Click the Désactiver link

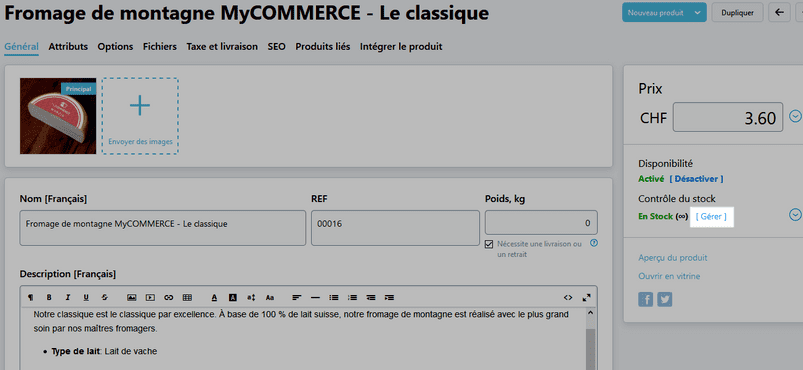click(696, 179)
